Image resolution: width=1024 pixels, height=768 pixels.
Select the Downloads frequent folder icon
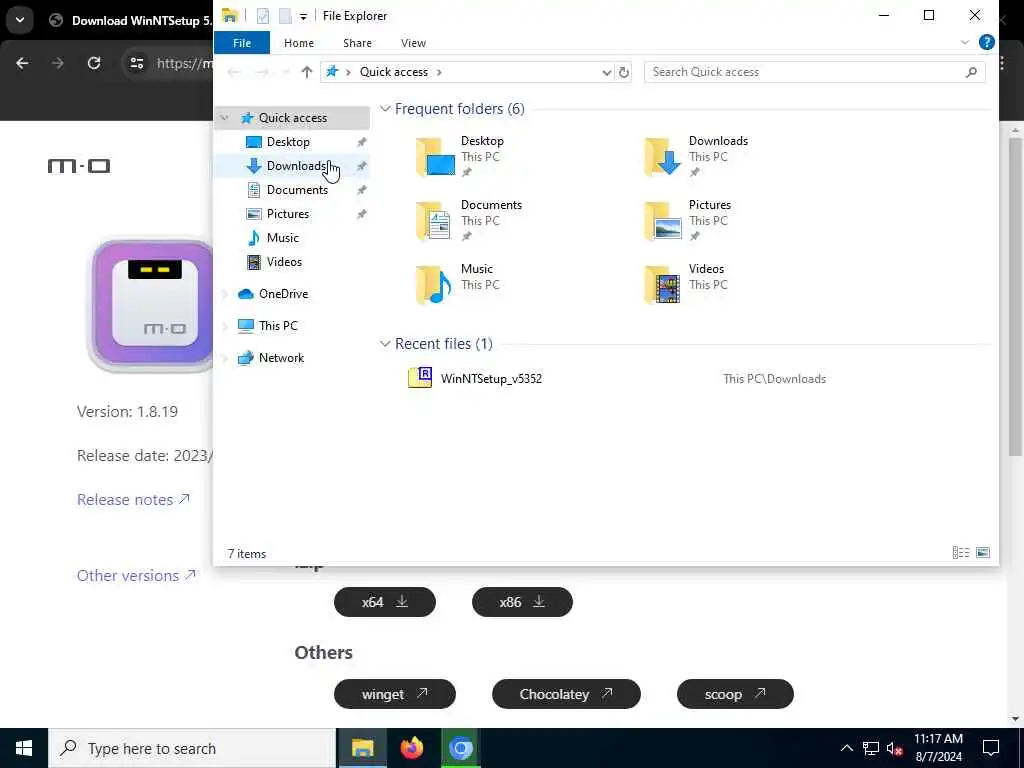(663, 157)
